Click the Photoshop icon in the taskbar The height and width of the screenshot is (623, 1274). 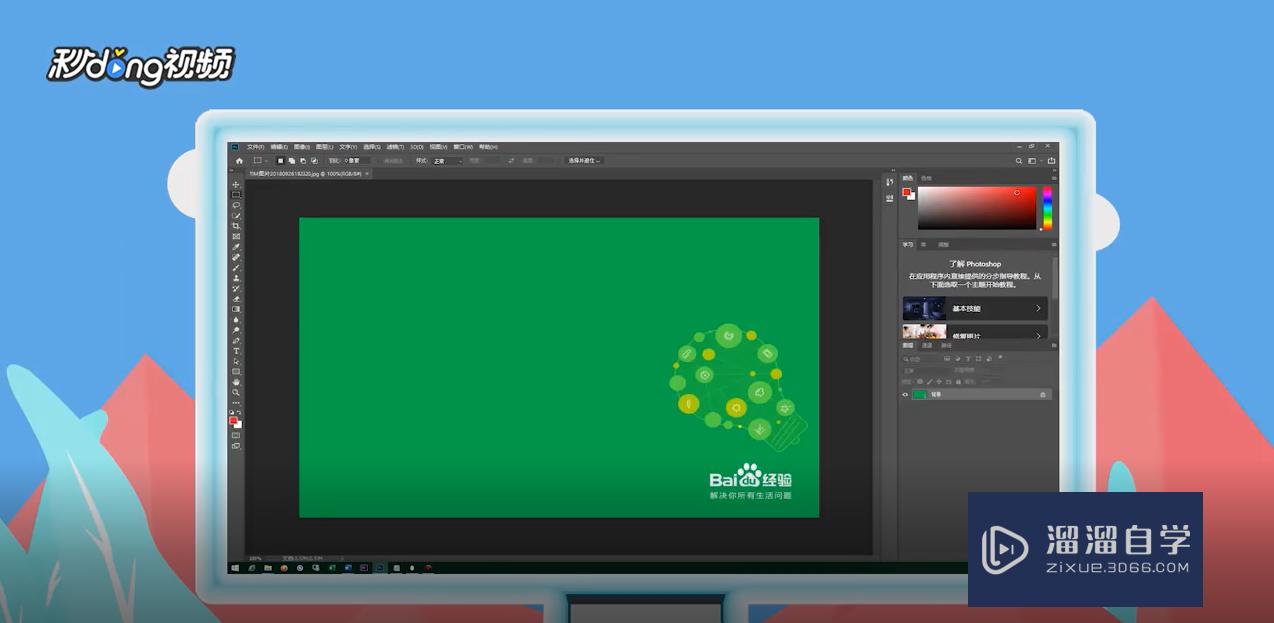click(380, 568)
